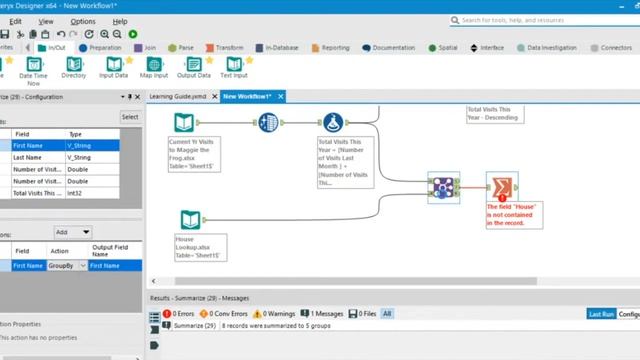
Task: Select the Find Replace node on canvas
Action: [x=444, y=187]
